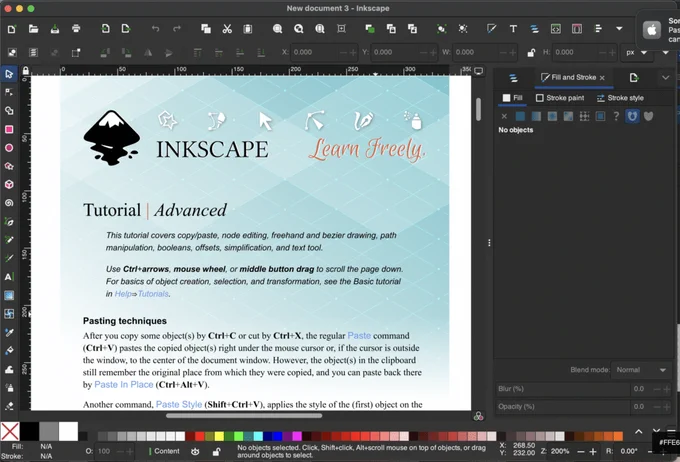The image size is (680, 462).
Task: Set fill to Unset paint question mark
Action: tap(616, 116)
